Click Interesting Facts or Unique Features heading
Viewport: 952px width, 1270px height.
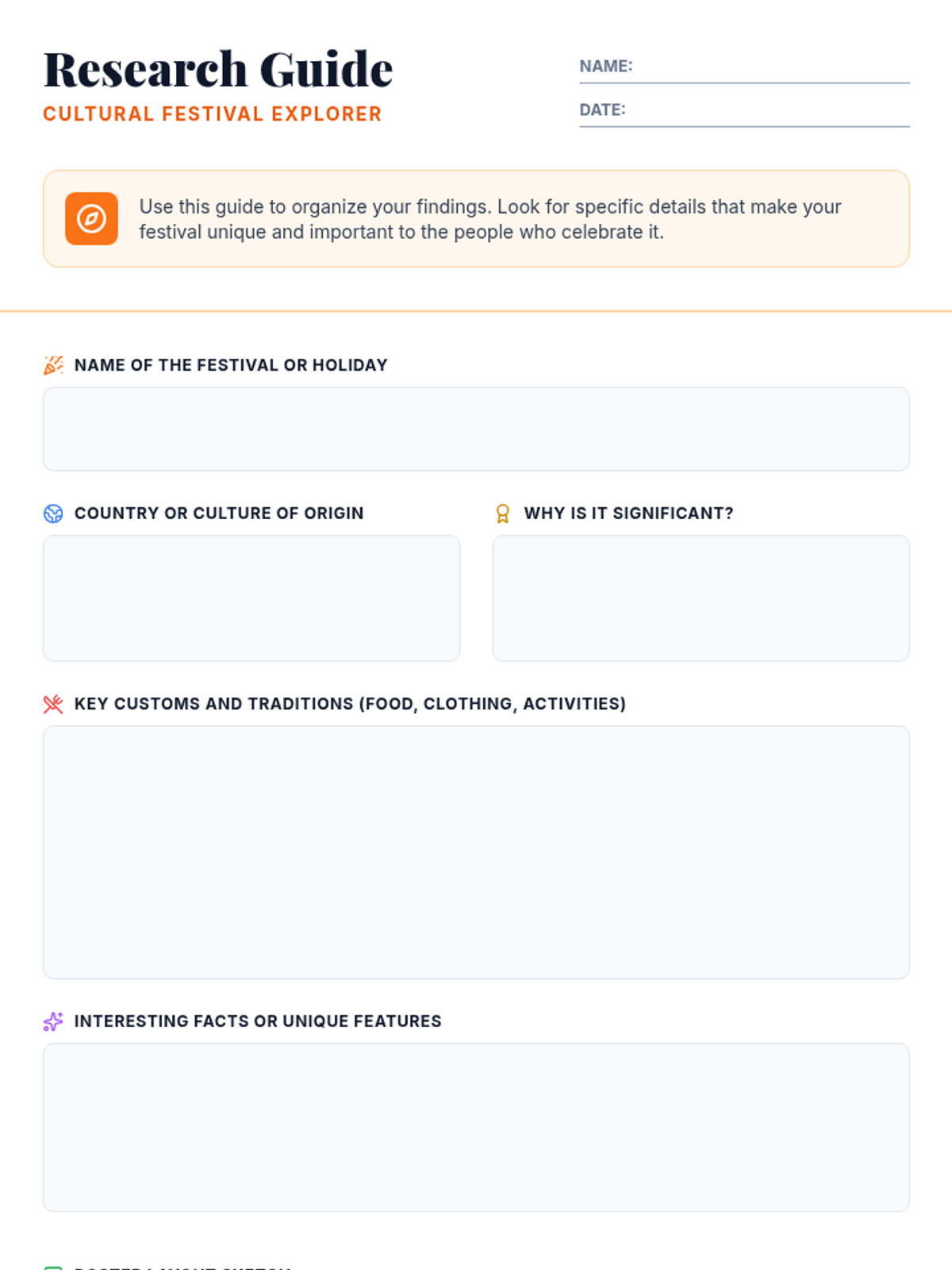point(258,1022)
